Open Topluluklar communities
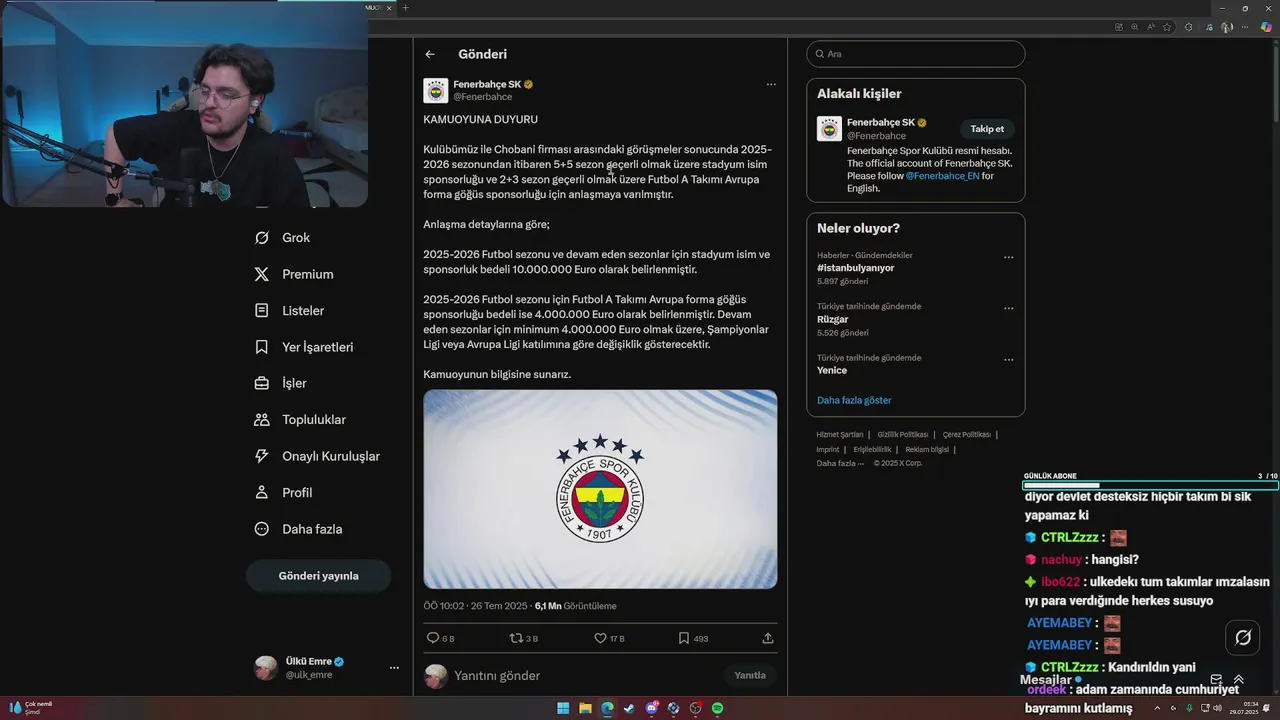 [300, 420]
